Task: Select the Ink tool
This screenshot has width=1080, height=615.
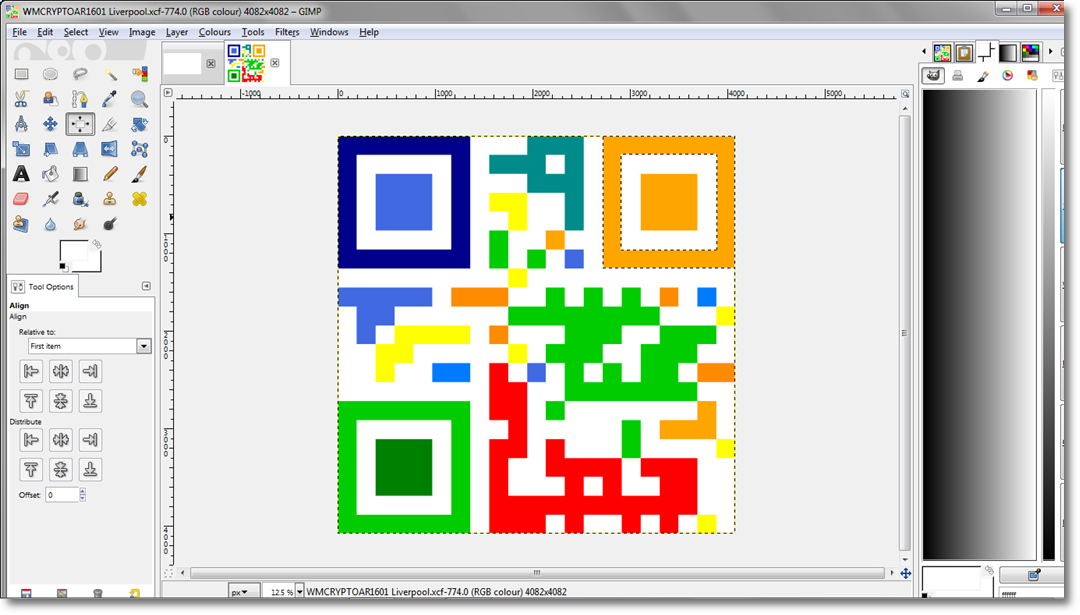Action: tap(80, 199)
